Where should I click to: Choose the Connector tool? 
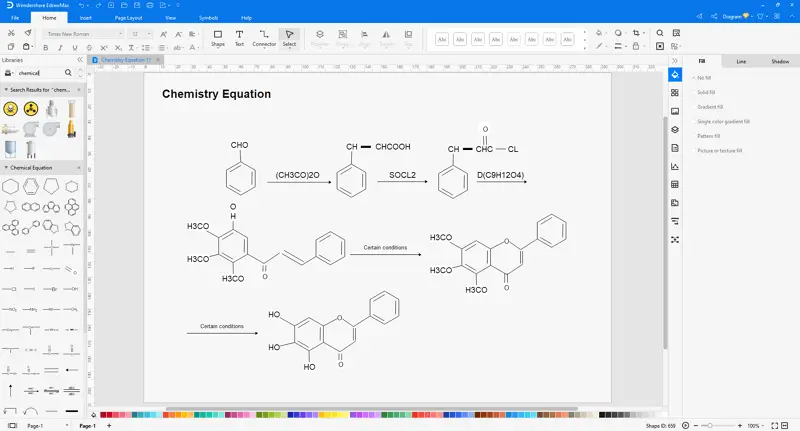pos(264,38)
